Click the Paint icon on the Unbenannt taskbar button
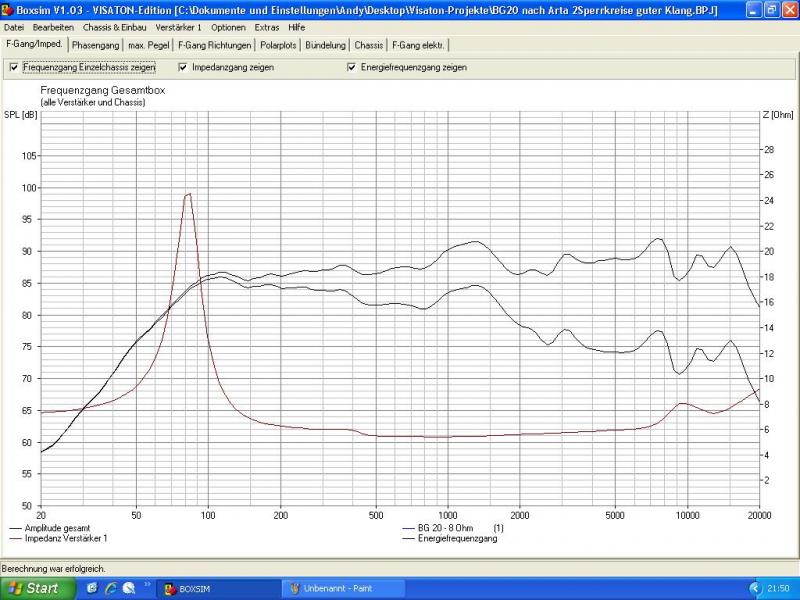Screen dimensions: 800x600 pyautogui.click(x=295, y=588)
